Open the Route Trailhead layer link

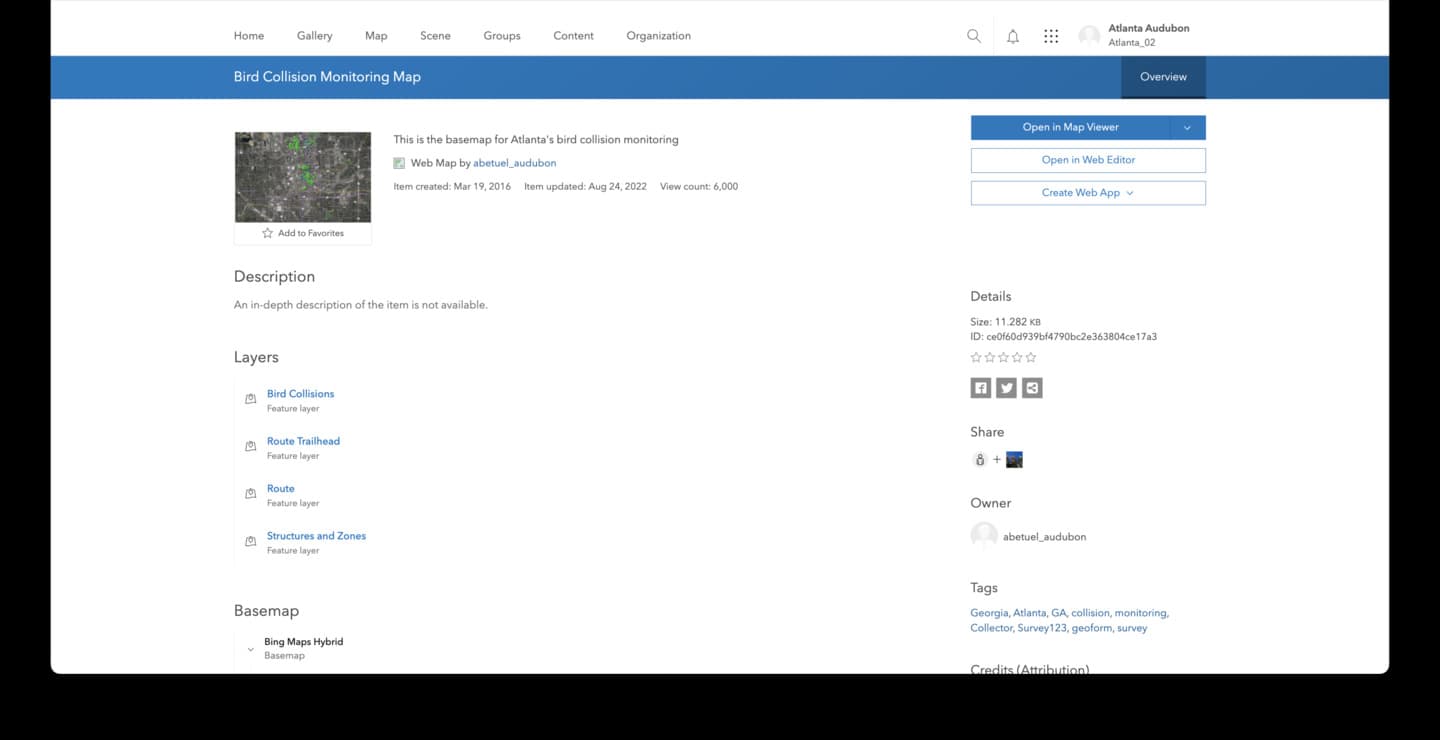click(303, 441)
